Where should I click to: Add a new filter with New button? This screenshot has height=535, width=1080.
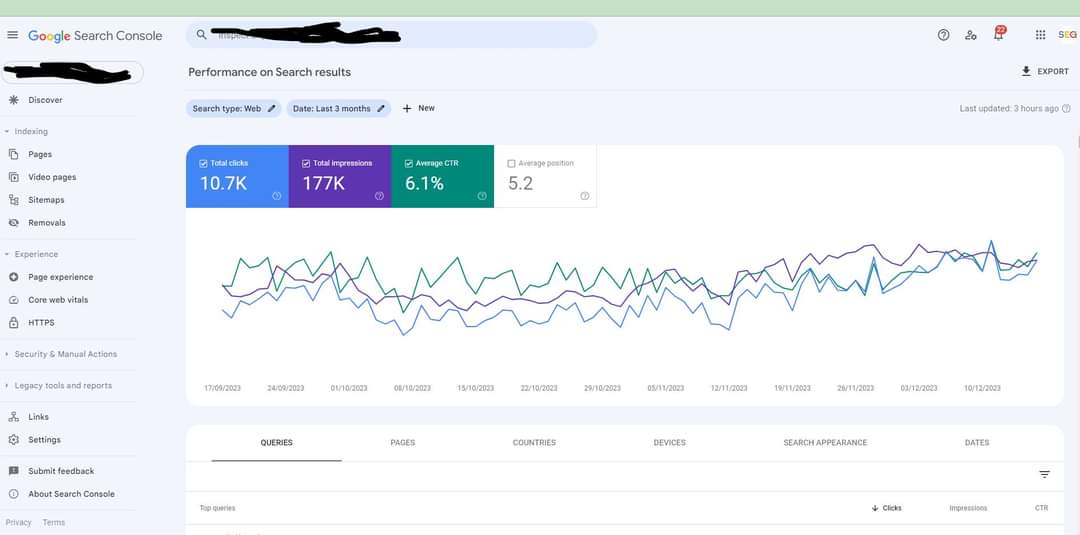pyautogui.click(x=418, y=108)
